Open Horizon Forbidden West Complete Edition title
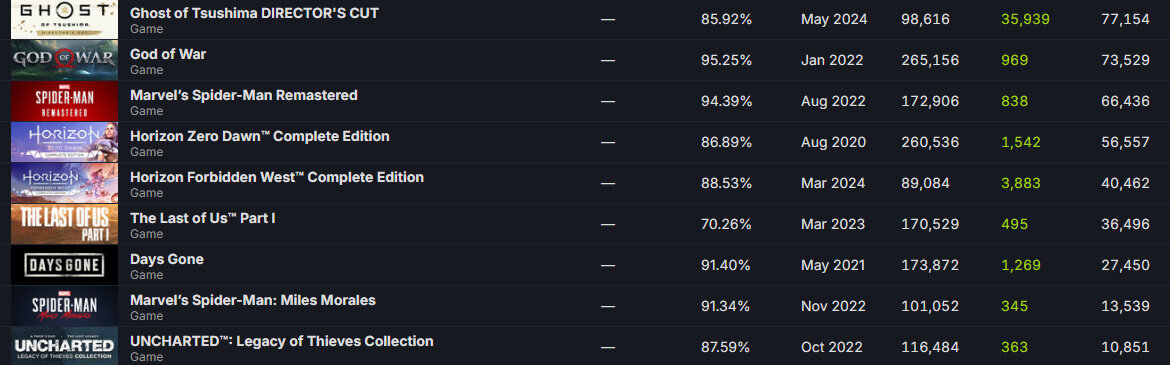The height and width of the screenshot is (365, 1170). [277, 177]
